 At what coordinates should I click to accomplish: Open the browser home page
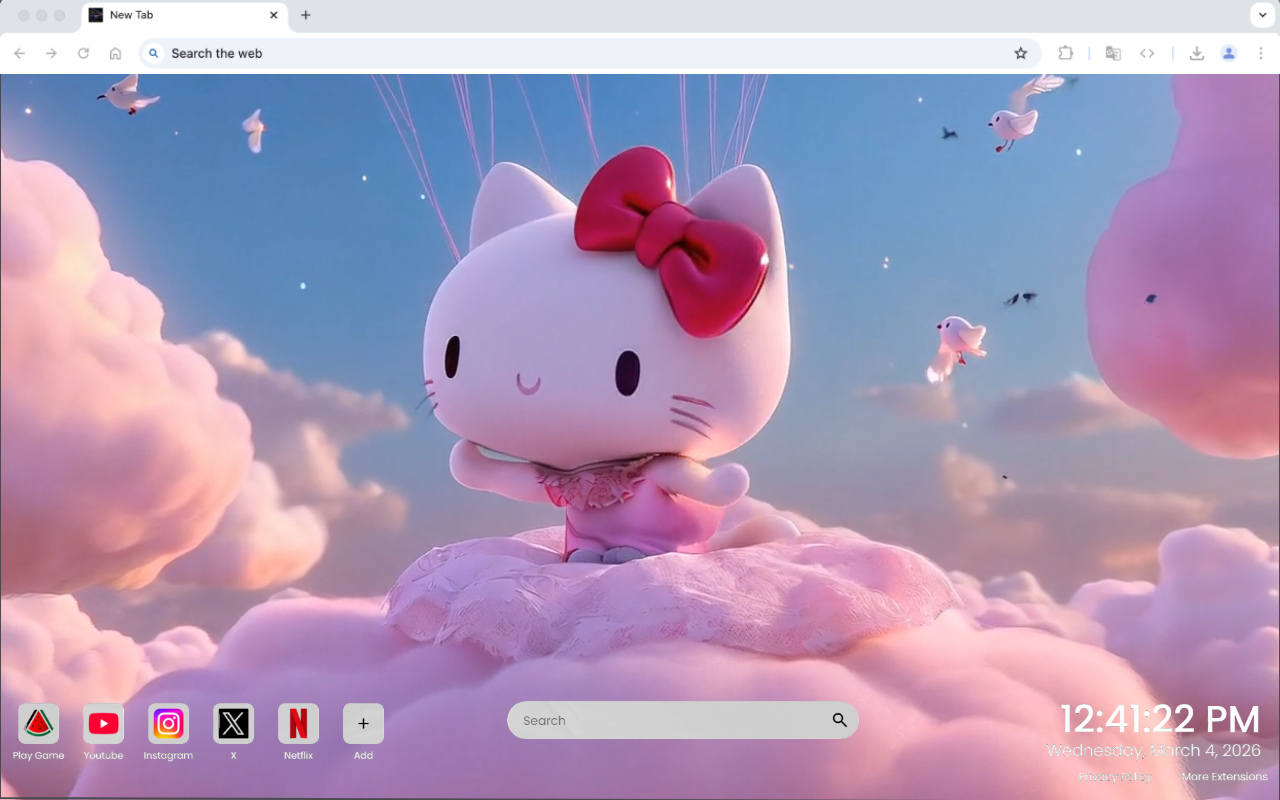tap(116, 53)
